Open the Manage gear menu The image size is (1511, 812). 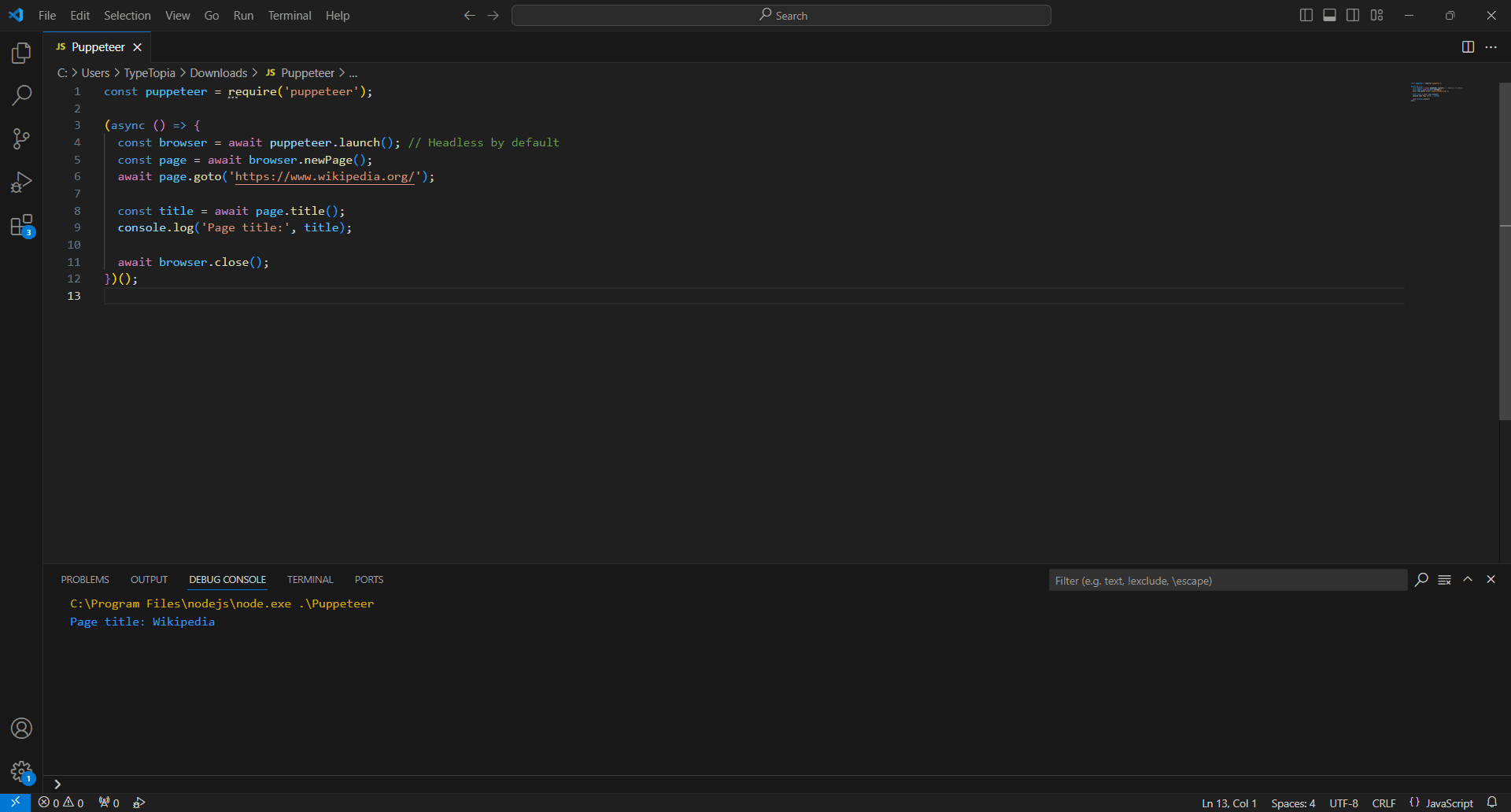(21, 772)
